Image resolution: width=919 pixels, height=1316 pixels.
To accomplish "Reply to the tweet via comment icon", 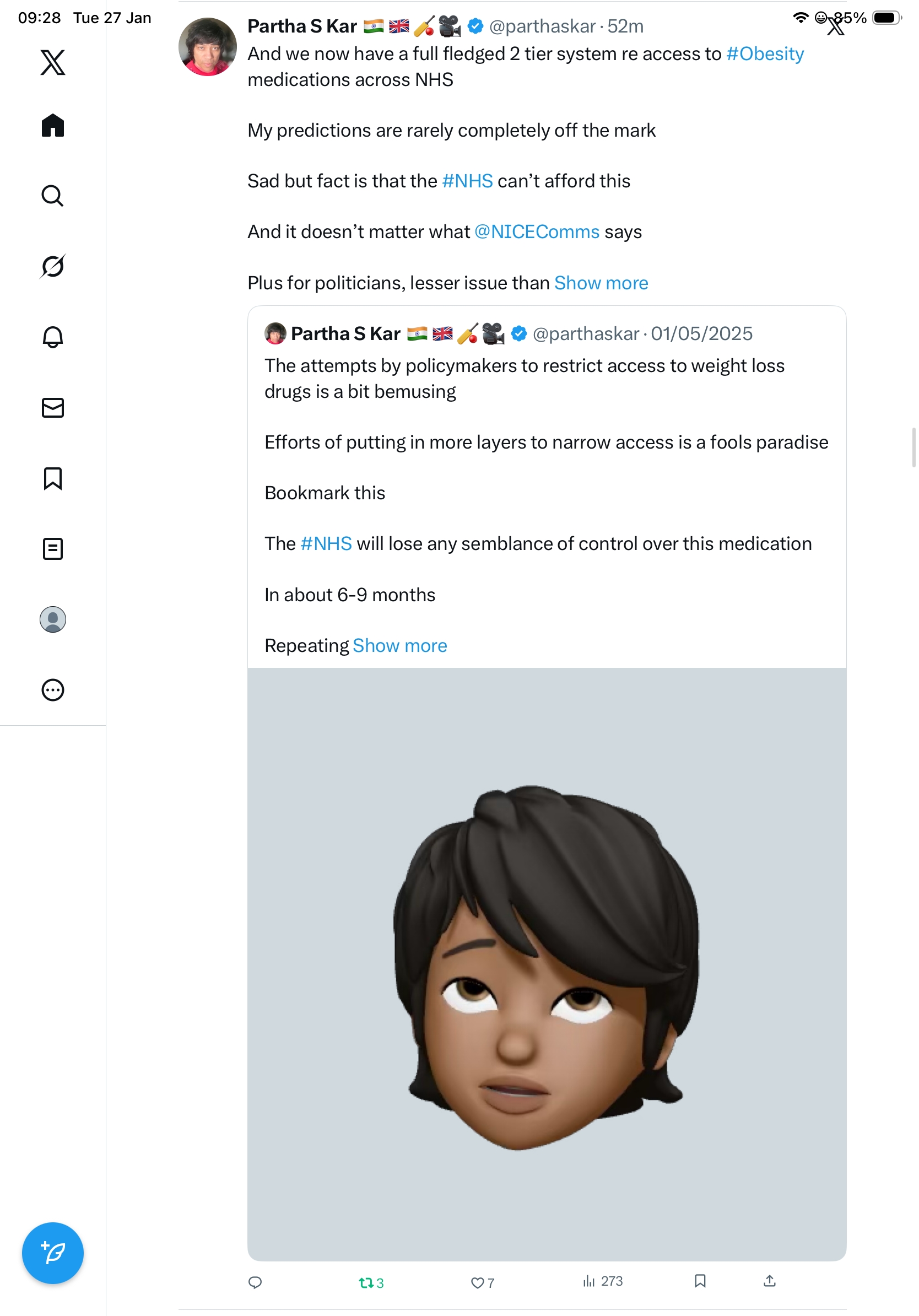I will 255,1283.
